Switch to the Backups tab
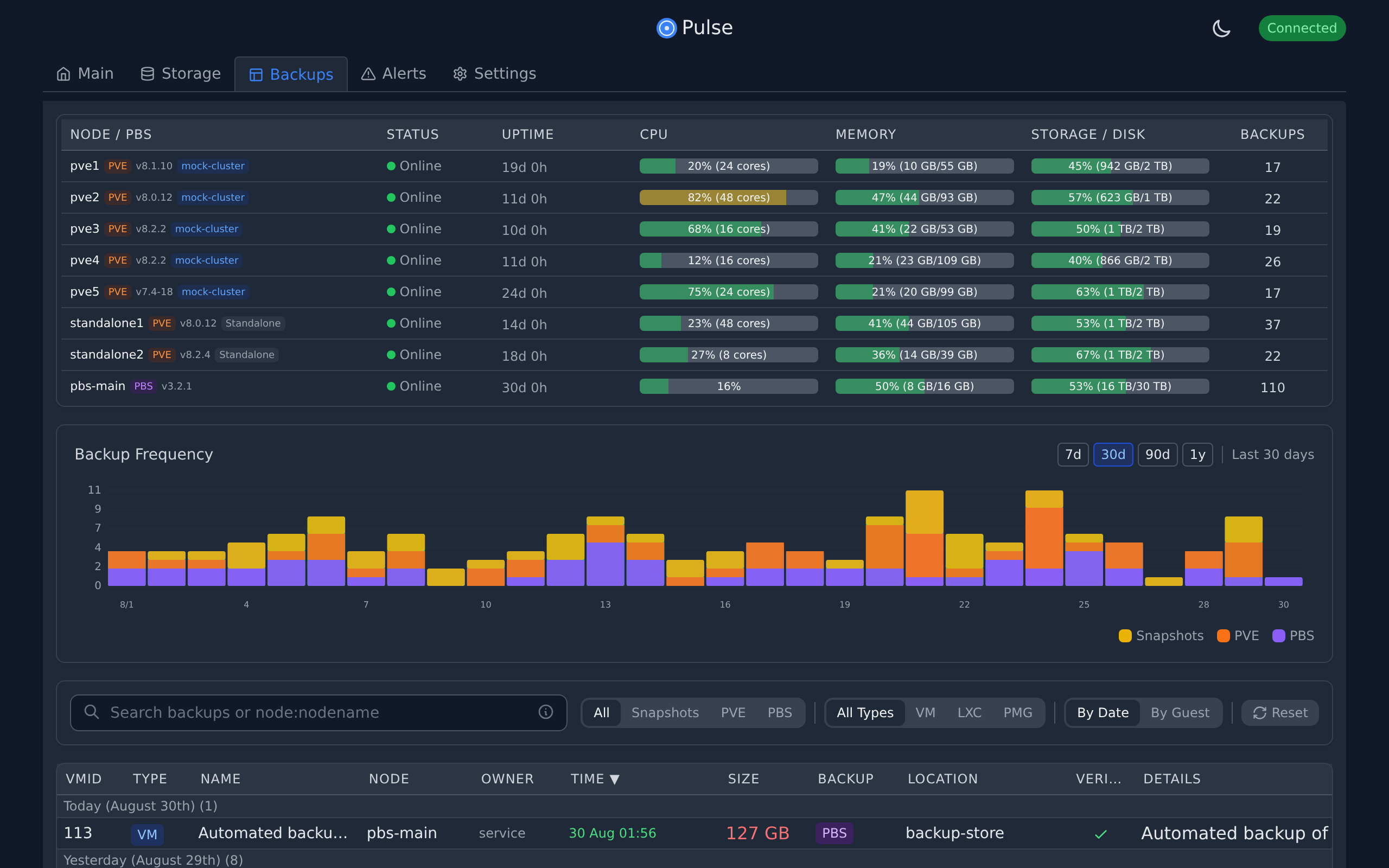 pos(291,75)
